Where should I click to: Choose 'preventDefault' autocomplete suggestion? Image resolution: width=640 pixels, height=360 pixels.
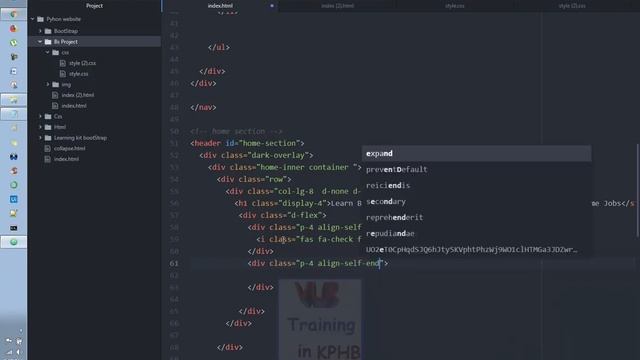point(476,169)
